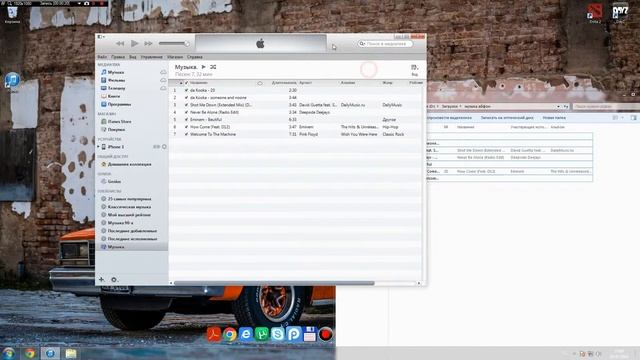Screen dimensions: 640x360
Task: Click the cloud column header icon
Action: [260, 83]
